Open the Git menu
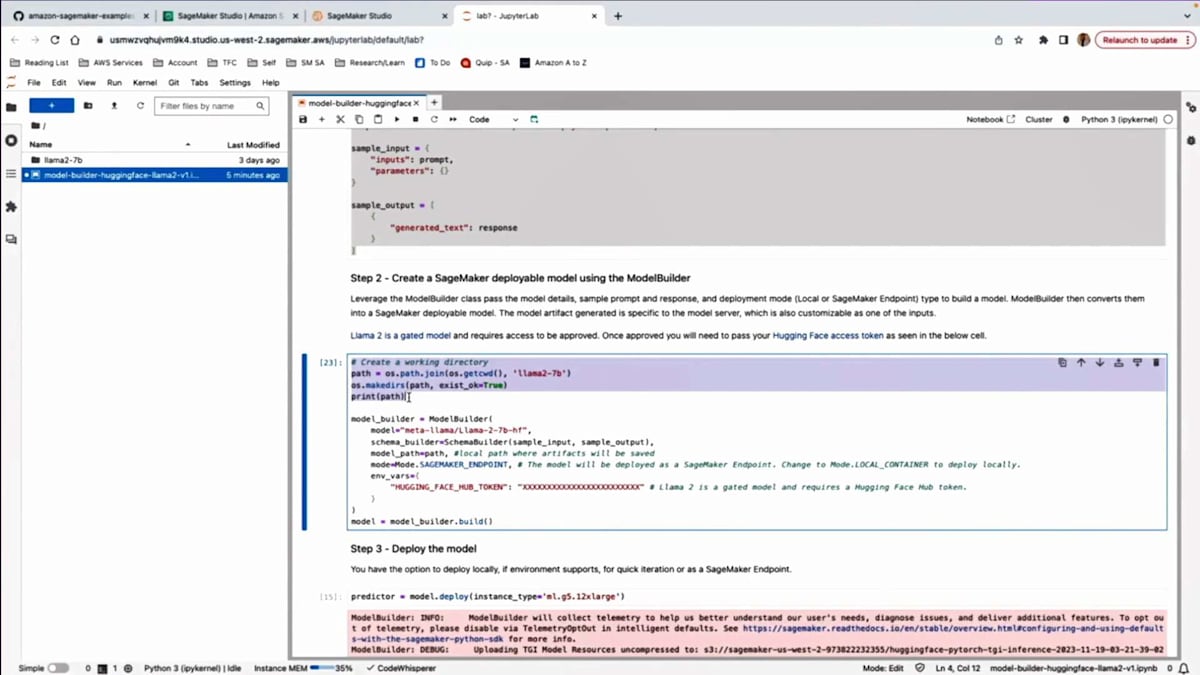The image size is (1200, 675). (173, 83)
